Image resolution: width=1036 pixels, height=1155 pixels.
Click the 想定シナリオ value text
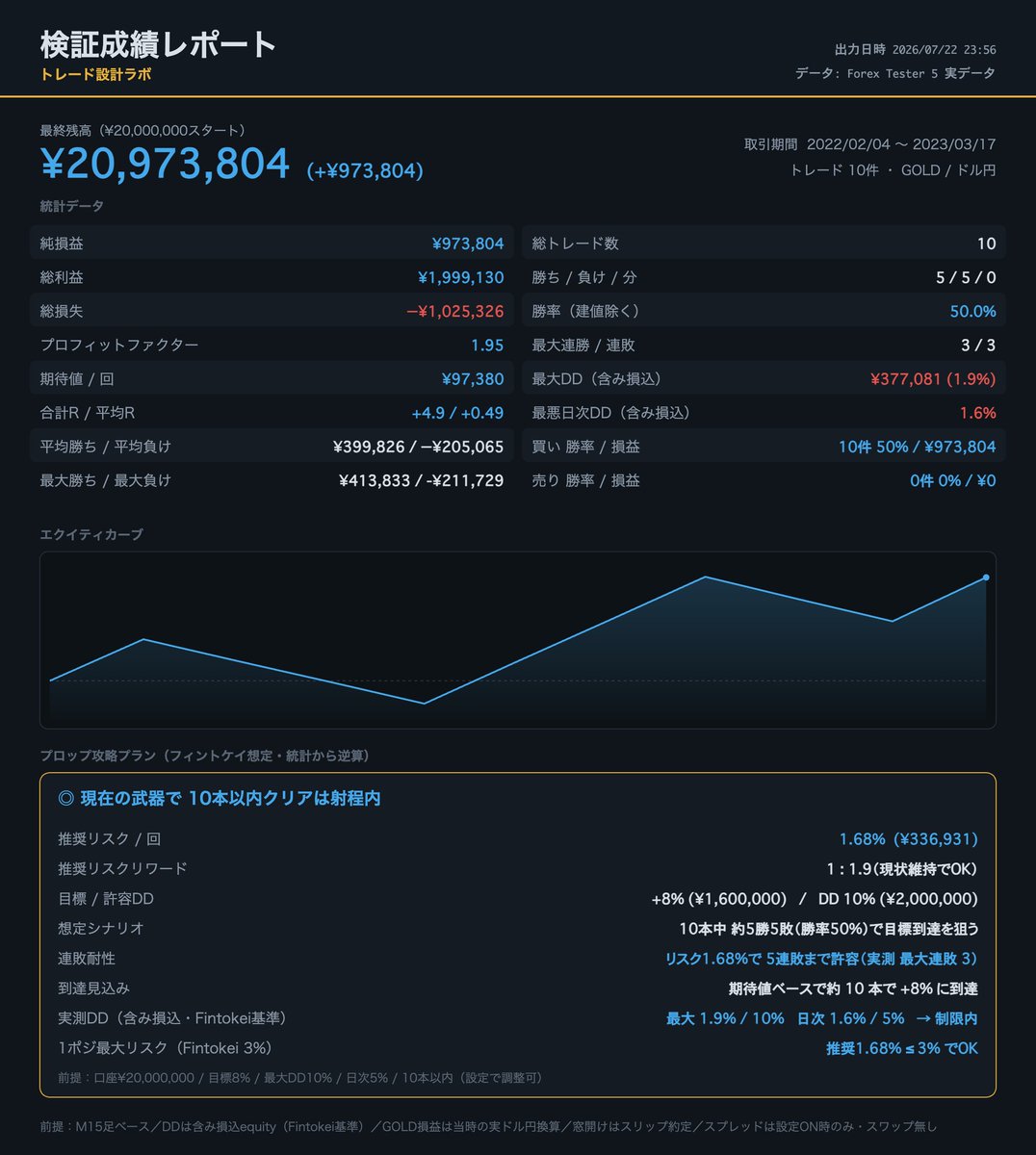pyautogui.click(x=829, y=929)
